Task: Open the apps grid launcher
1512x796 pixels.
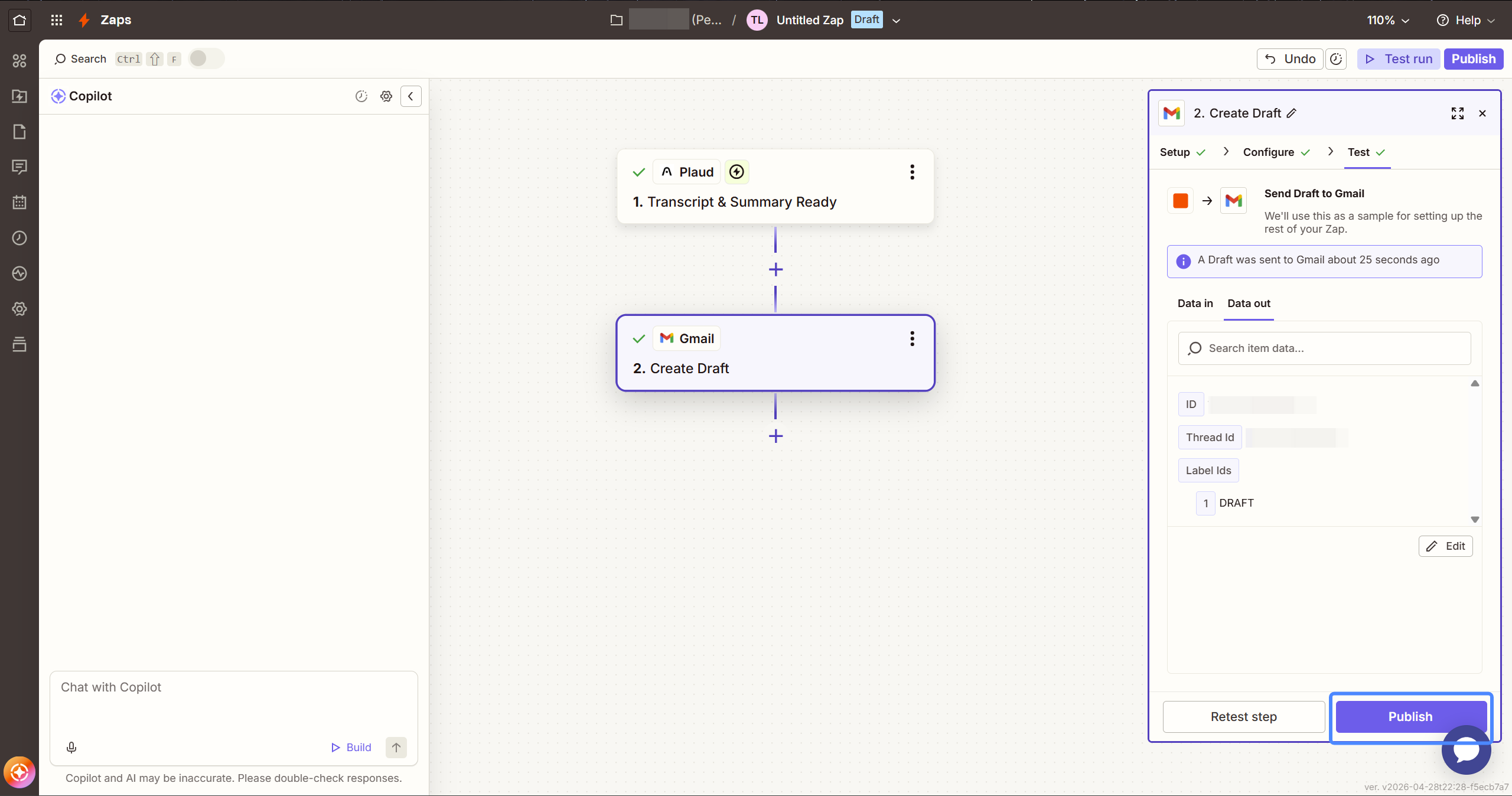Action: [x=57, y=20]
